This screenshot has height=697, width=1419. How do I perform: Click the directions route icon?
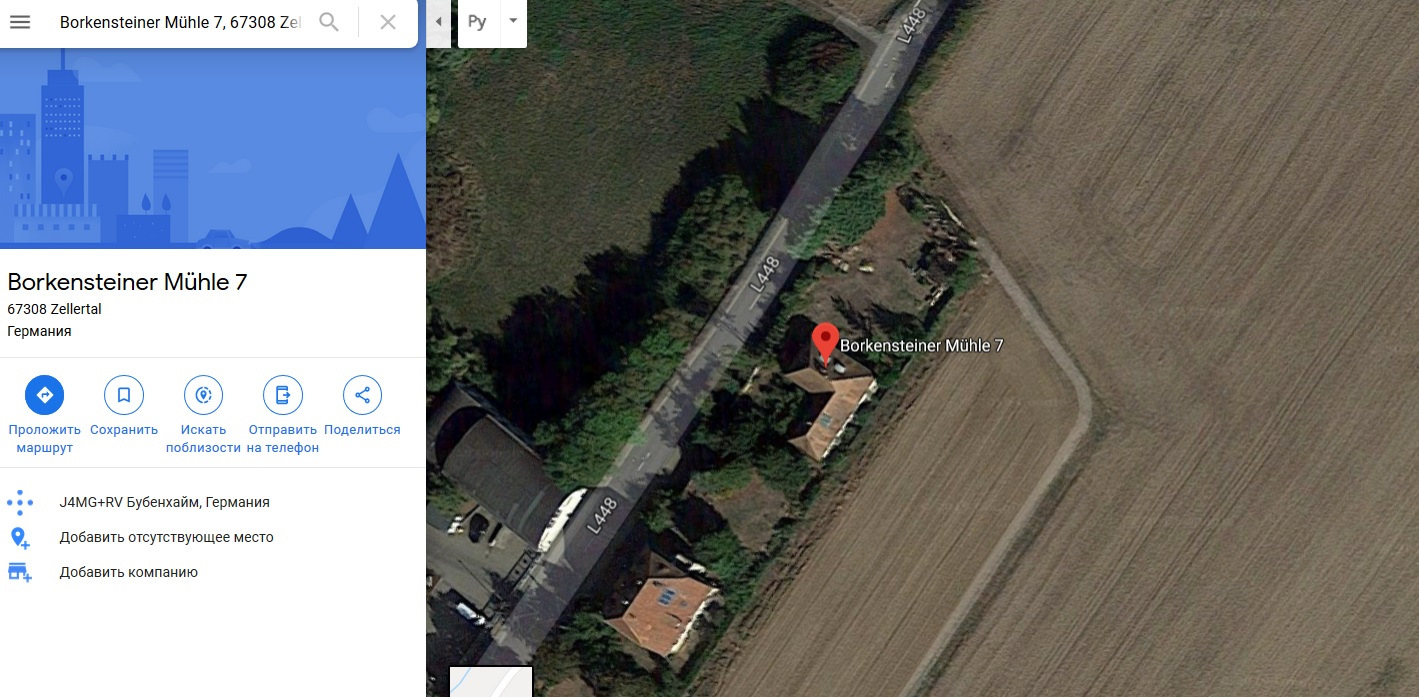click(x=44, y=395)
